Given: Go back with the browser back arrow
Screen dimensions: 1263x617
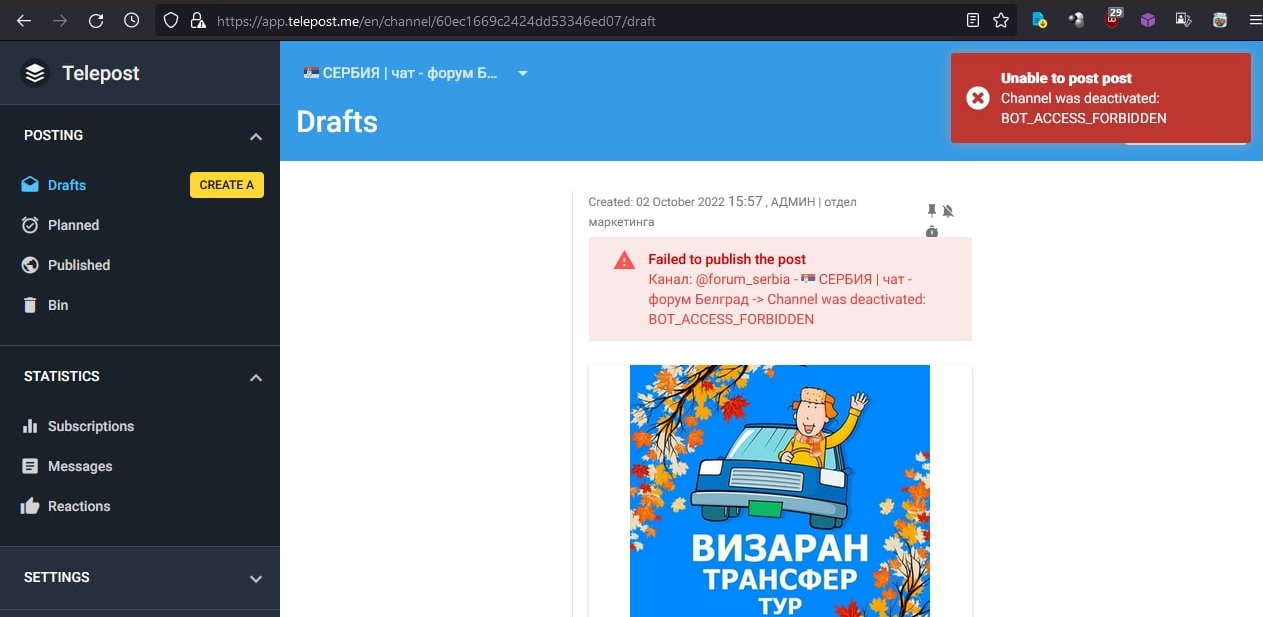Looking at the screenshot, I should coord(24,20).
